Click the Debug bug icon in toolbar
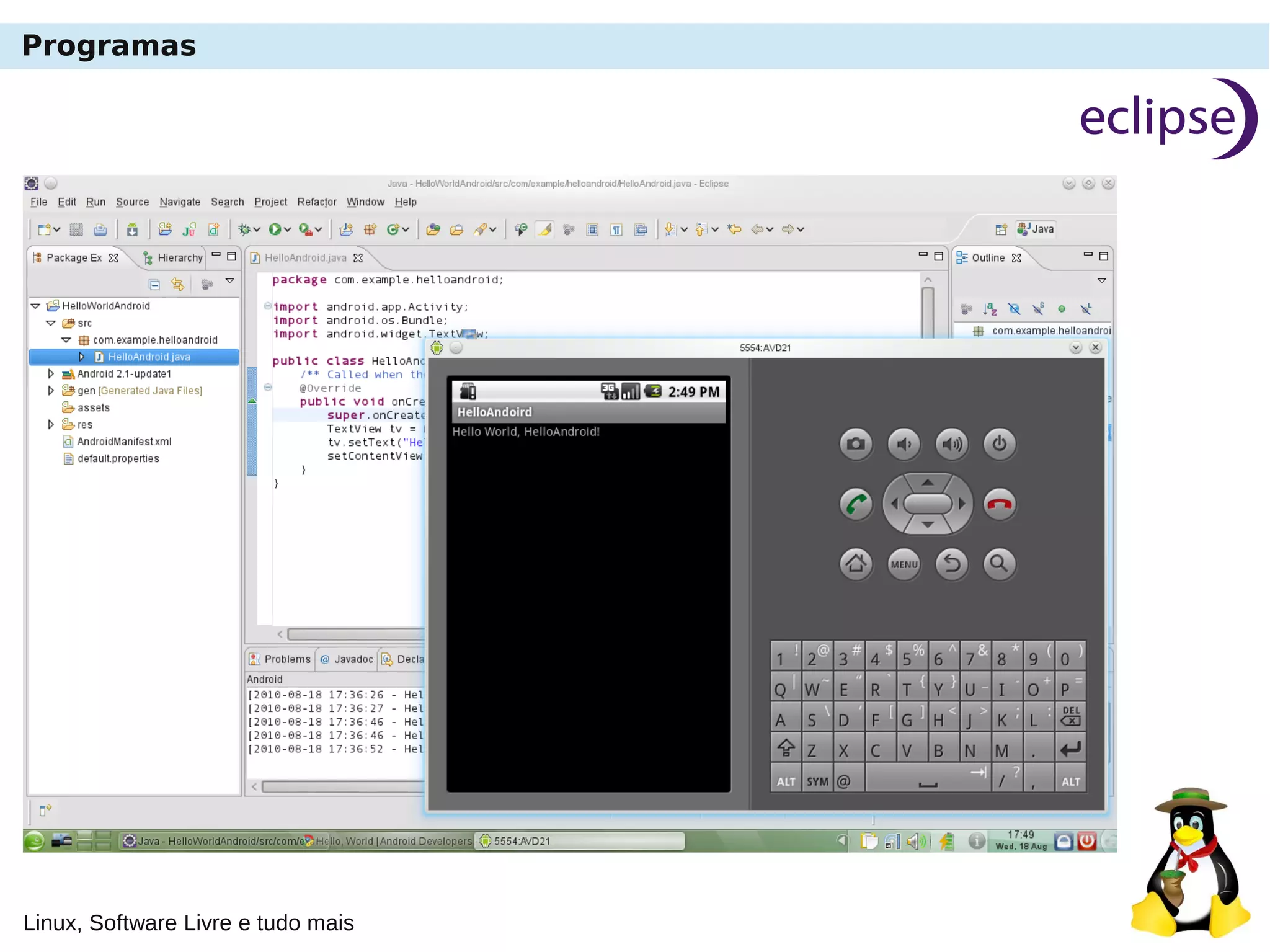The height and width of the screenshot is (952, 1270). pyautogui.click(x=244, y=229)
